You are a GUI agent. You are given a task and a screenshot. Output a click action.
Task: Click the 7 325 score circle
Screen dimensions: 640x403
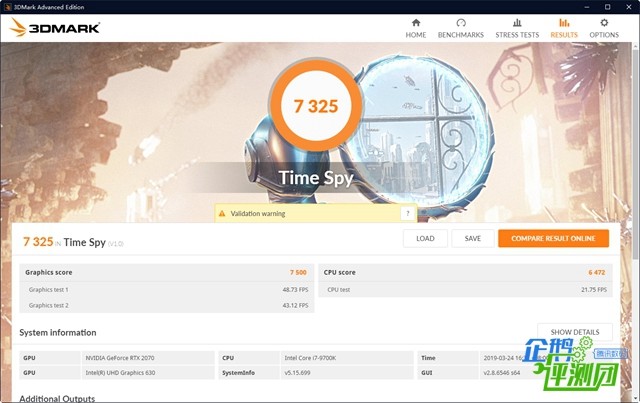tap(316, 106)
